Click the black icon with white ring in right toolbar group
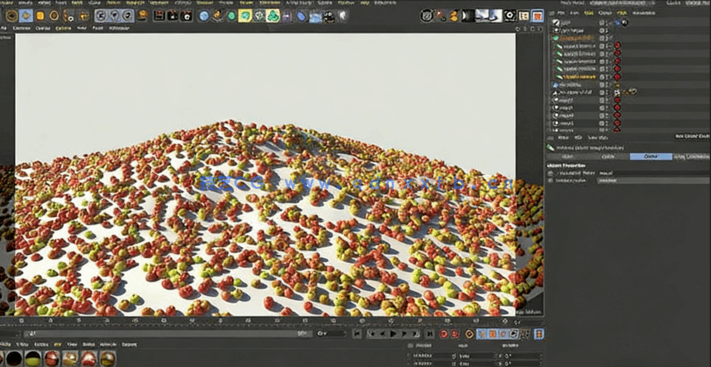Screen dimensions: 711x367 coord(510,16)
